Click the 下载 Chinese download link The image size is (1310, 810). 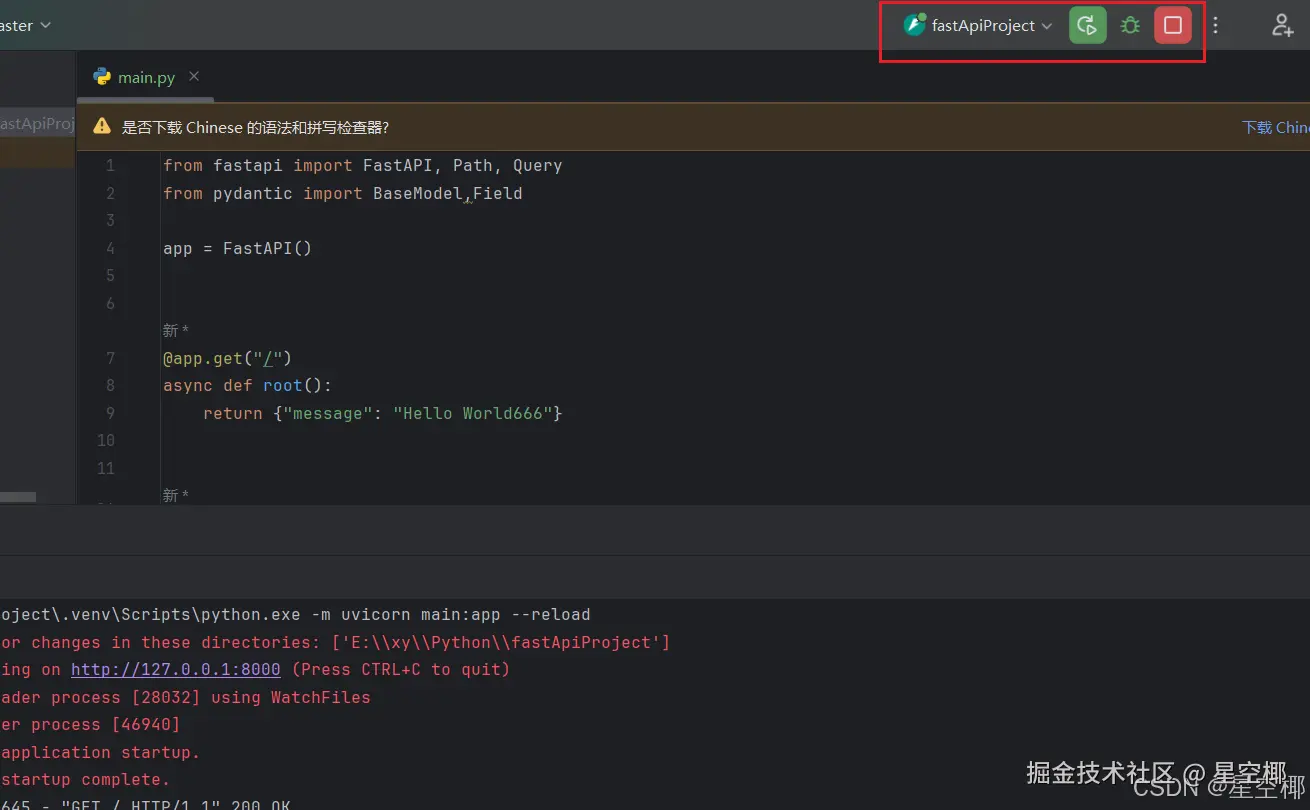pos(1275,127)
